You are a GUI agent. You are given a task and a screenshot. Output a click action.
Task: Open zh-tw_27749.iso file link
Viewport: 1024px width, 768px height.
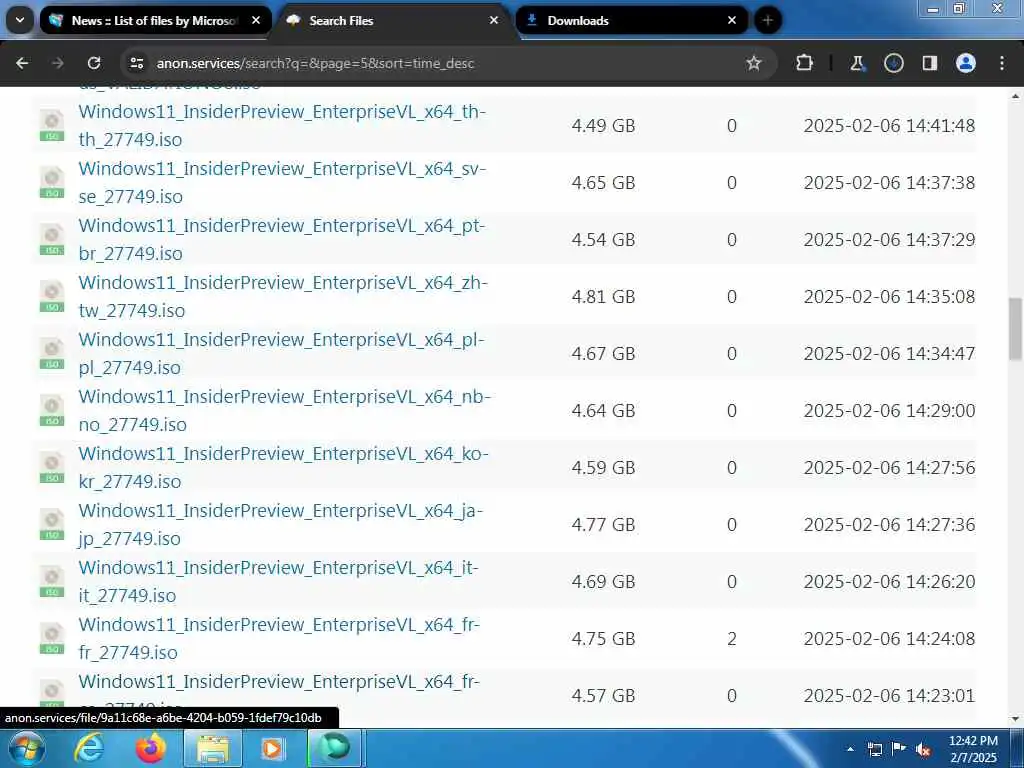tap(283, 296)
